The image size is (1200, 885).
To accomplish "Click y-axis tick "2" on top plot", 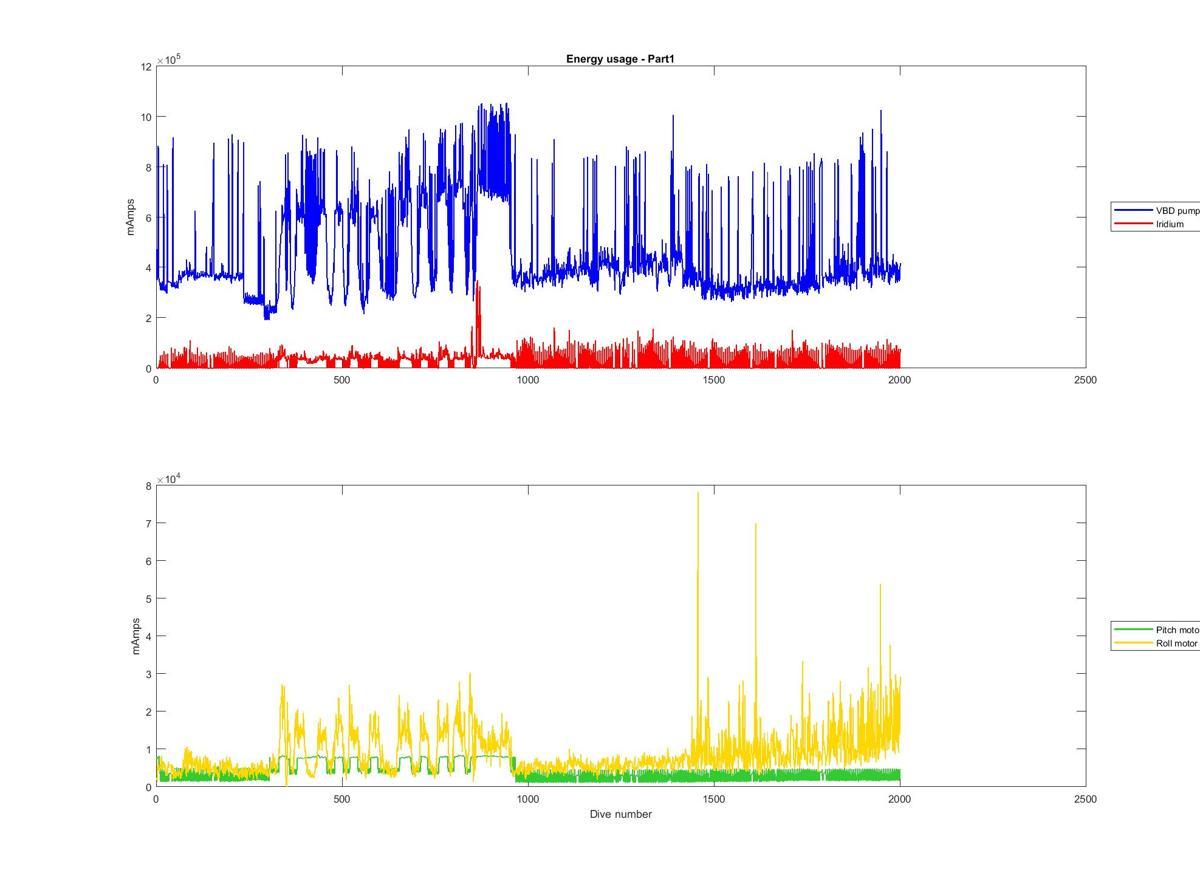I will (x=149, y=318).
